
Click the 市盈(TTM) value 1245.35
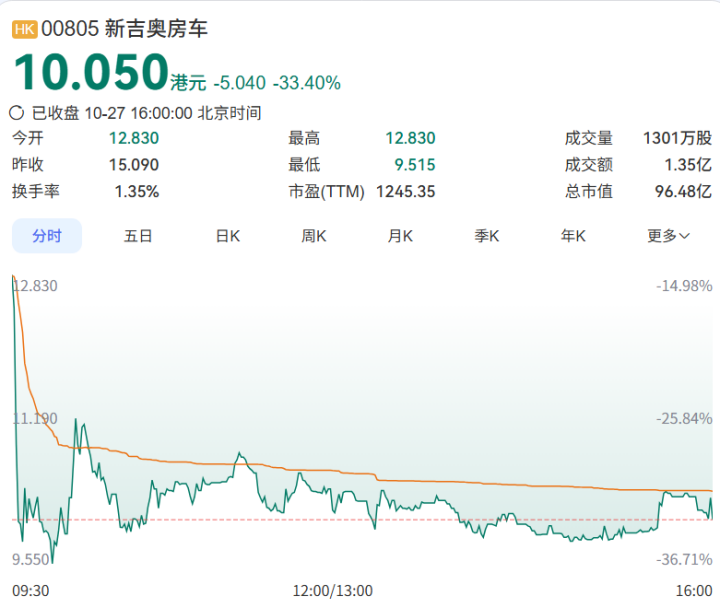coord(405,191)
